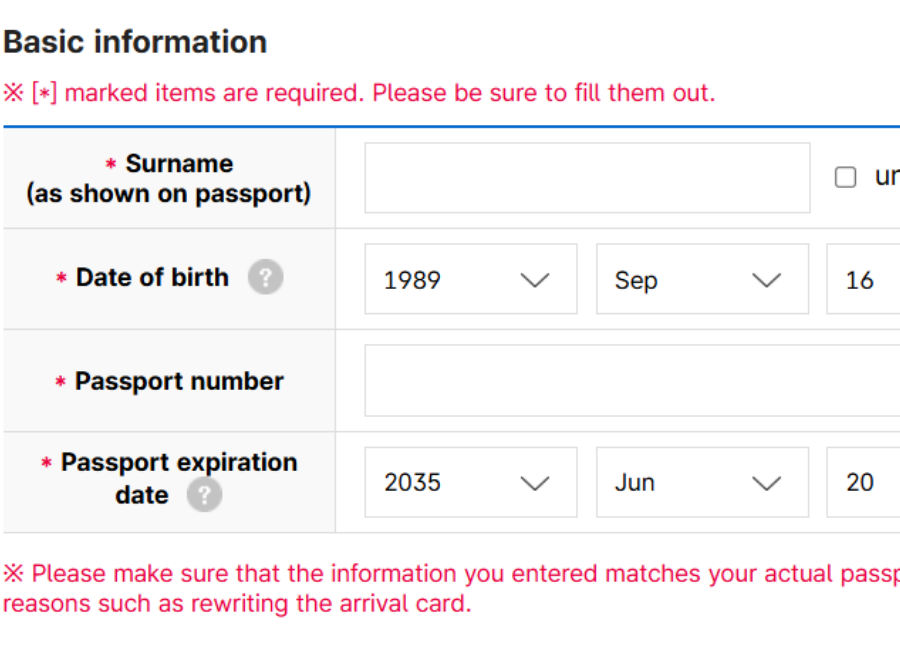Click the Passport expiration date help icon

coord(204,495)
